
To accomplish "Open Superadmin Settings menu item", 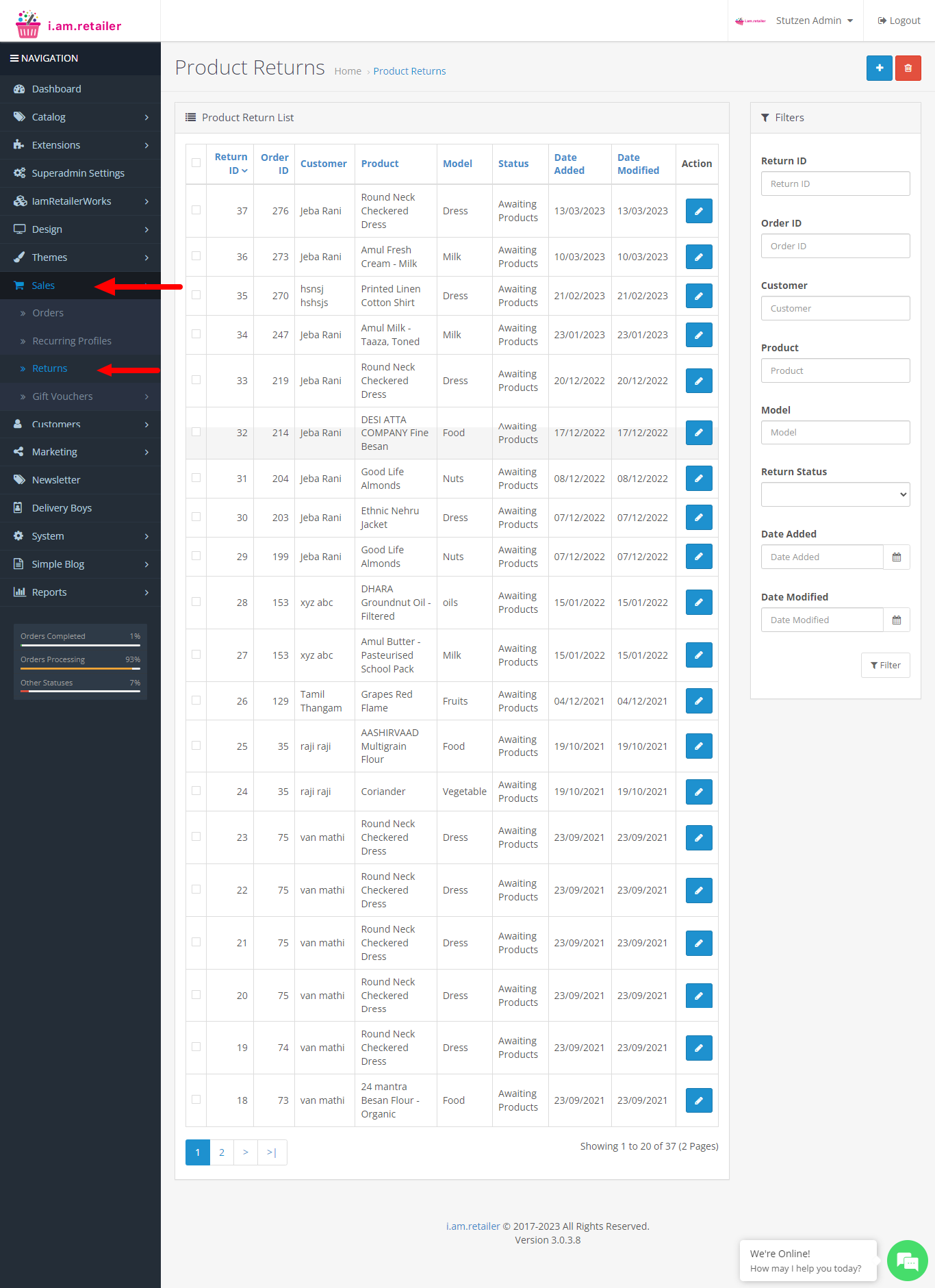I will pyautogui.click(x=80, y=173).
